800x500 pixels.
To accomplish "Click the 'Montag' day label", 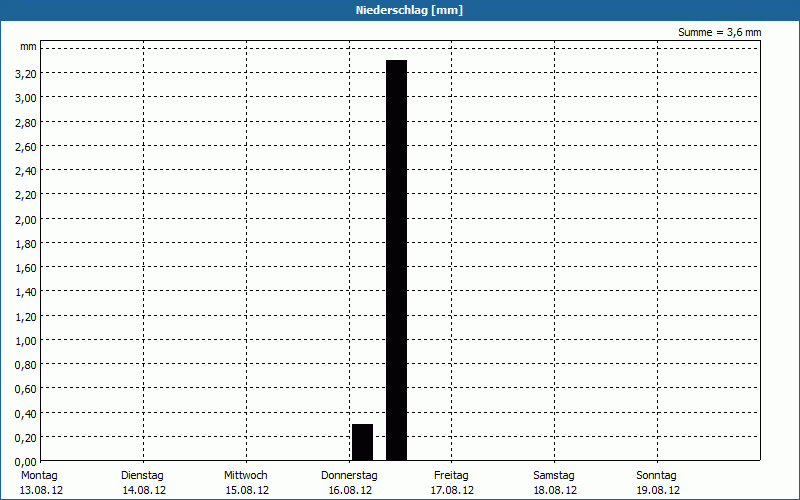I will click(x=39, y=476).
